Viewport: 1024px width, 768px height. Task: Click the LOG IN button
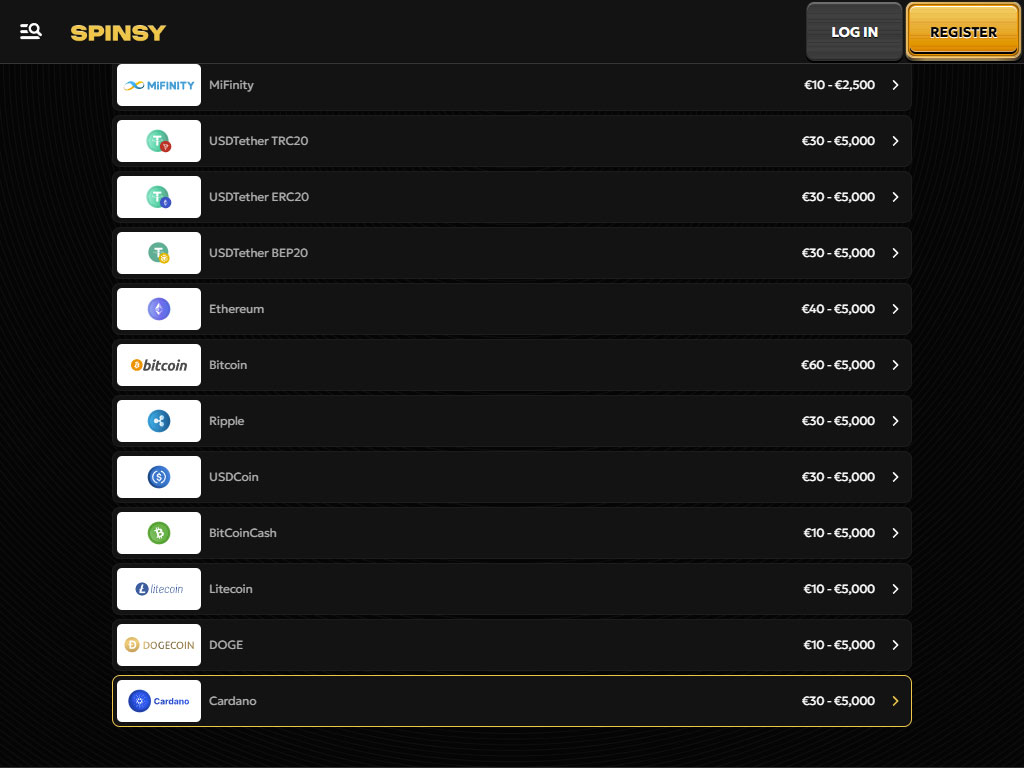pyautogui.click(x=854, y=32)
